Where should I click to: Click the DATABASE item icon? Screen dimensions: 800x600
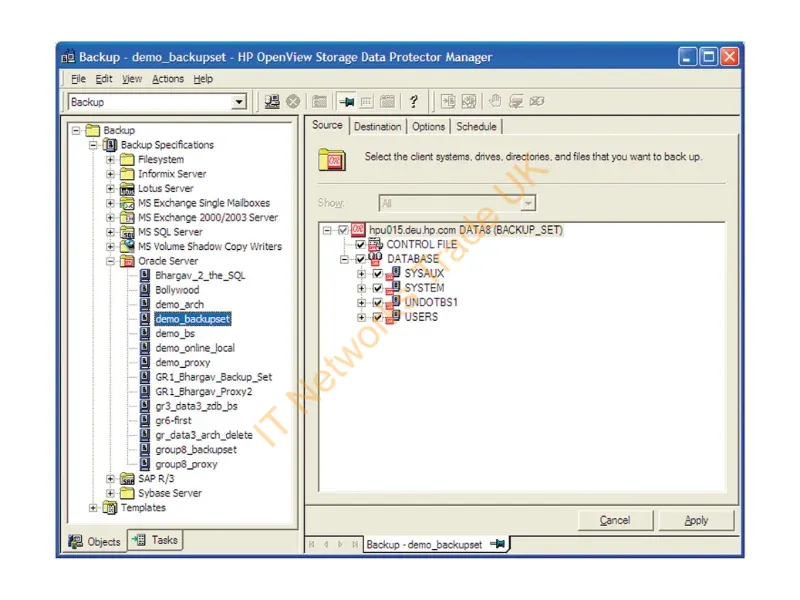pyautogui.click(x=376, y=259)
